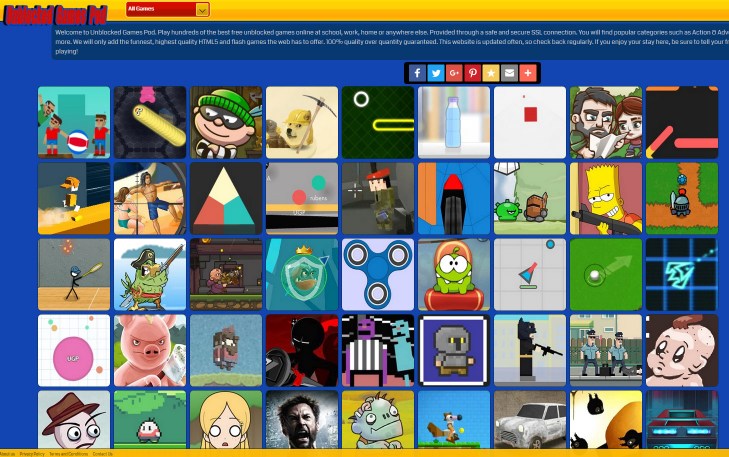Click the Twitter share icon
729x457 pixels.
click(x=436, y=73)
